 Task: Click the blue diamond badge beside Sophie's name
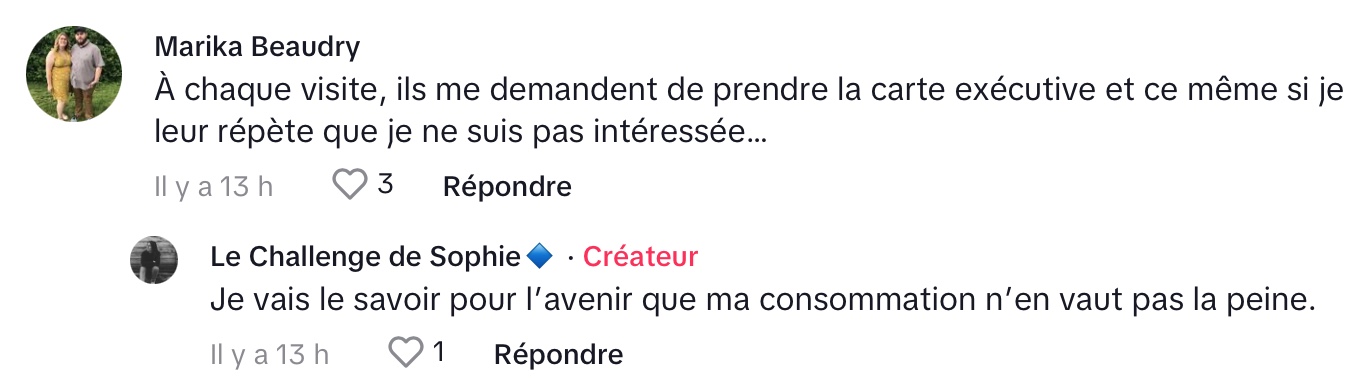[539, 257]
